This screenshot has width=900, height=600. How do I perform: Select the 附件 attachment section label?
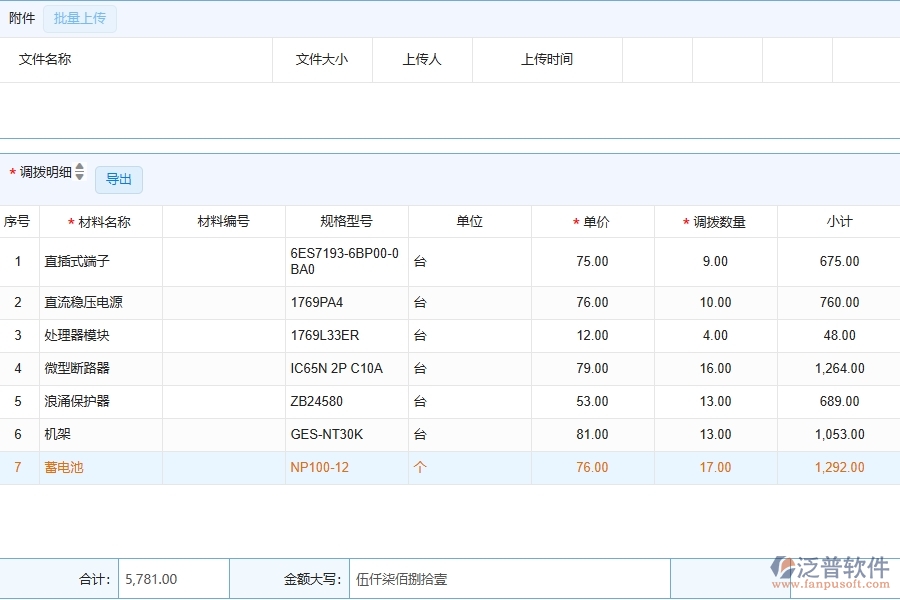pyautogui.click(x=22, y=18)
